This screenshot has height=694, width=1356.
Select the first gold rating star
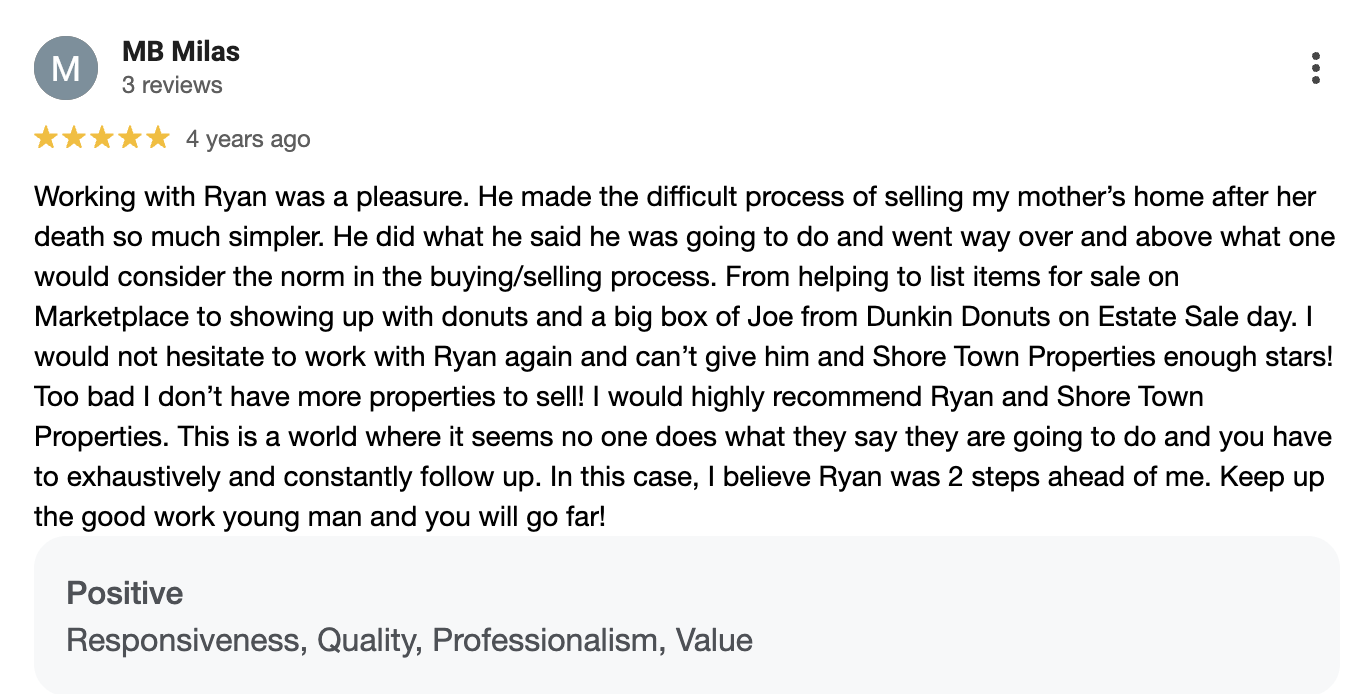tap(47, 138)
